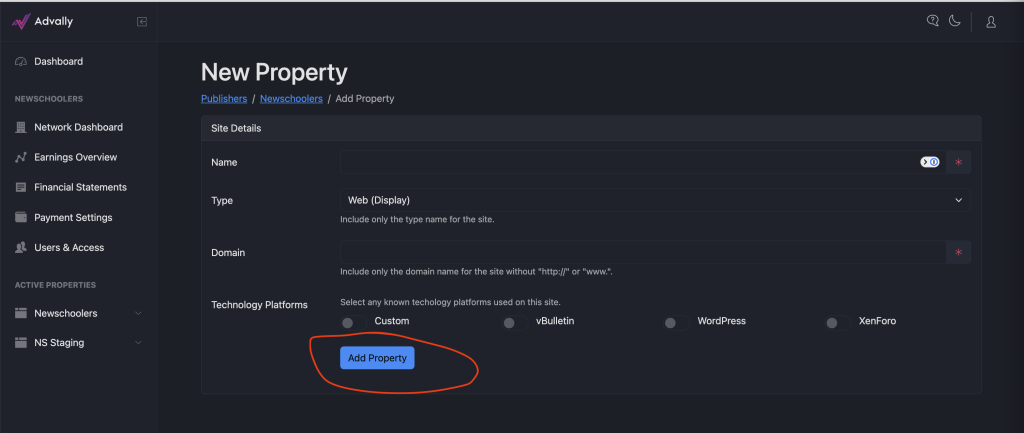Screen dimensions: 1024x433
Task: Switch theme with the moon icon
Action: click(955, 21)
